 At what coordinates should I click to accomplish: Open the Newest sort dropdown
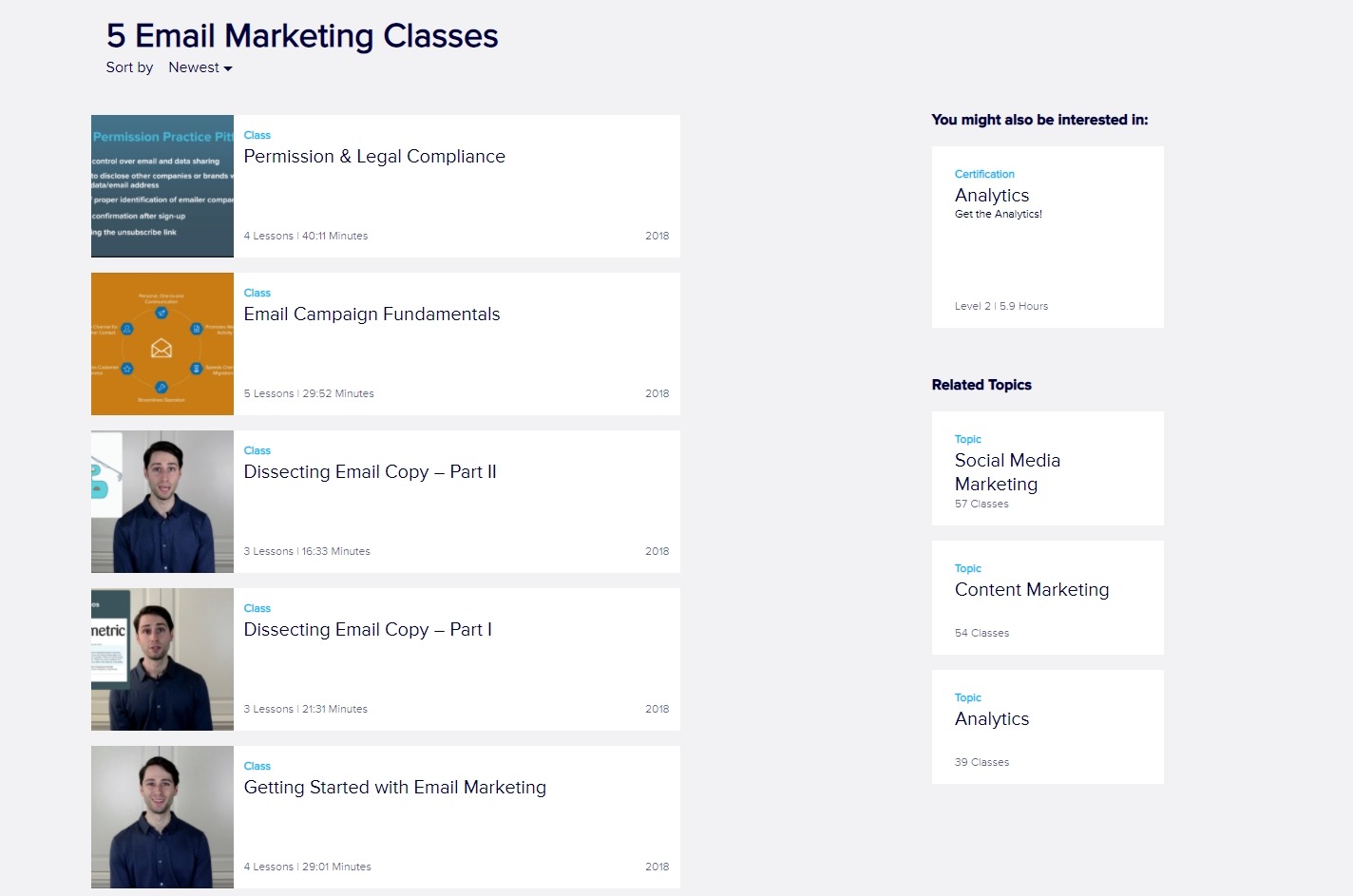[x=200, y=67]
